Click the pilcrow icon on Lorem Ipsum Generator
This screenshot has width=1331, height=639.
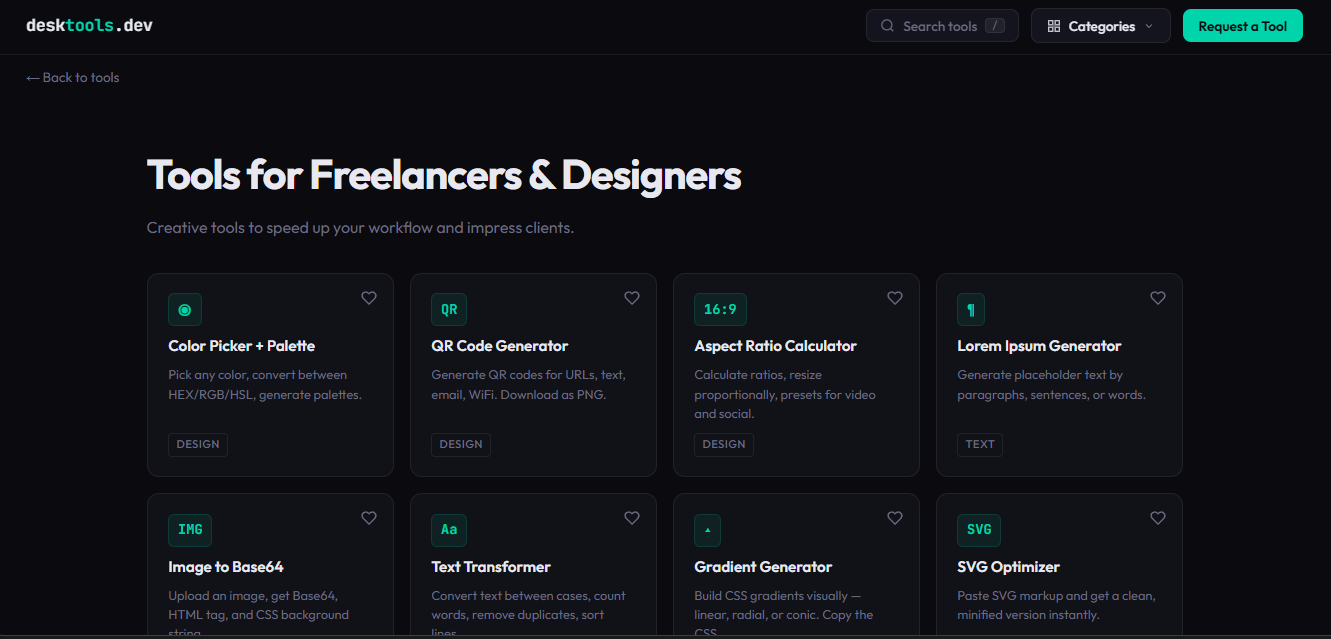click(x=971, y=309)
